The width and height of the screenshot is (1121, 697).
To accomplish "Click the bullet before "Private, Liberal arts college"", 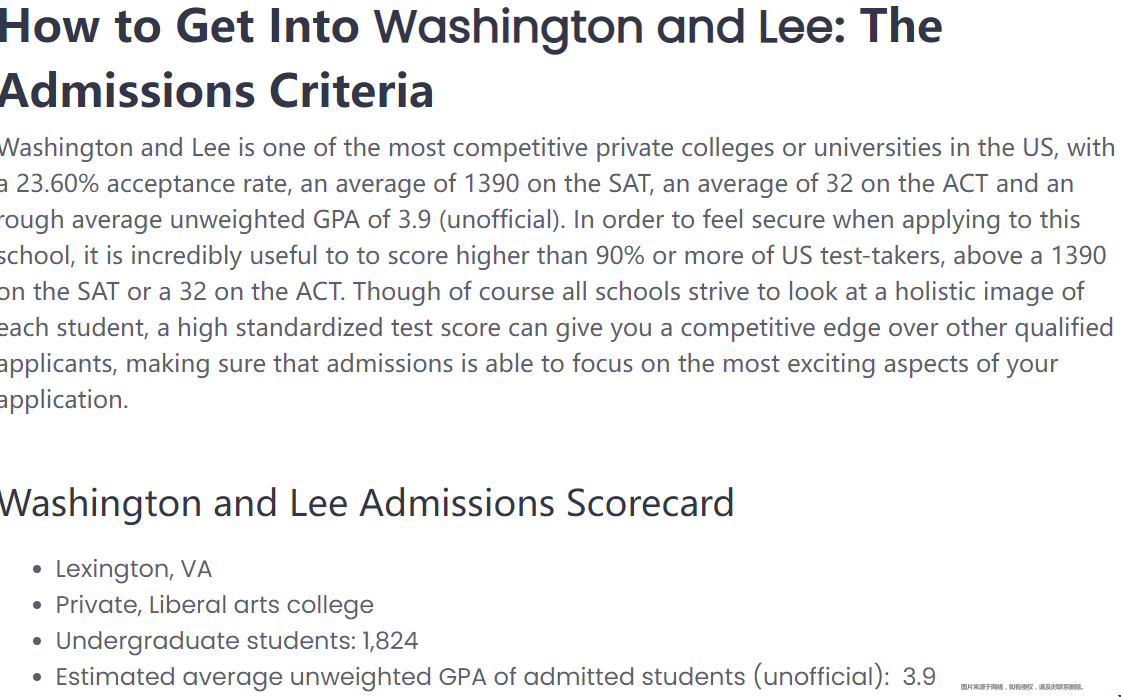I will click(37, 606).
